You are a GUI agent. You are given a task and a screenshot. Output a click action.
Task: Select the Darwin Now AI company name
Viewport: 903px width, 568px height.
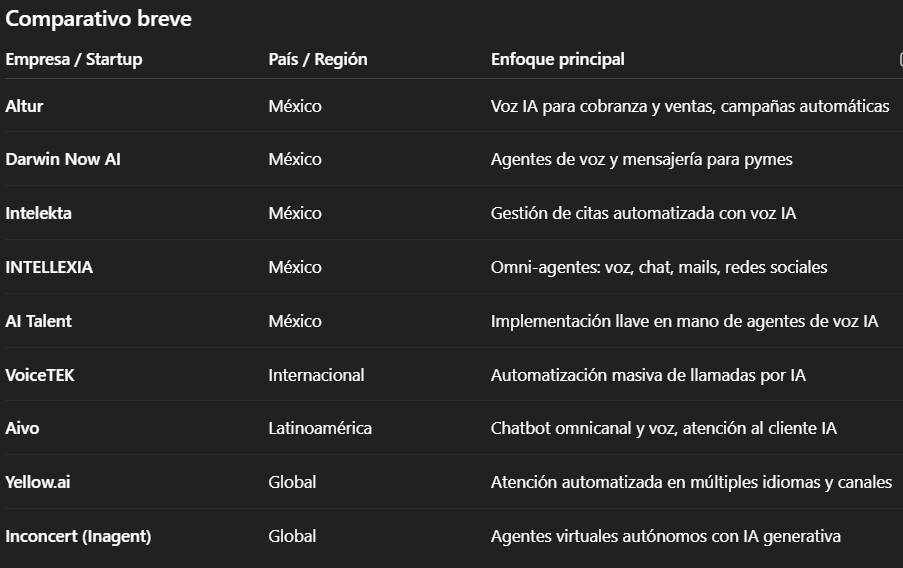pos(63,159)
